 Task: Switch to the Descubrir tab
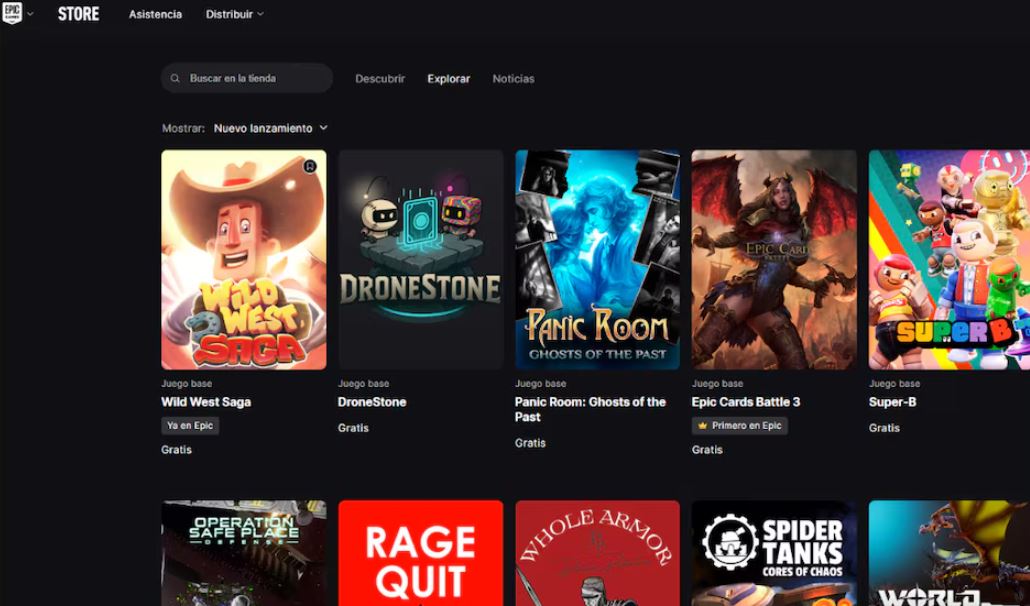380,78
